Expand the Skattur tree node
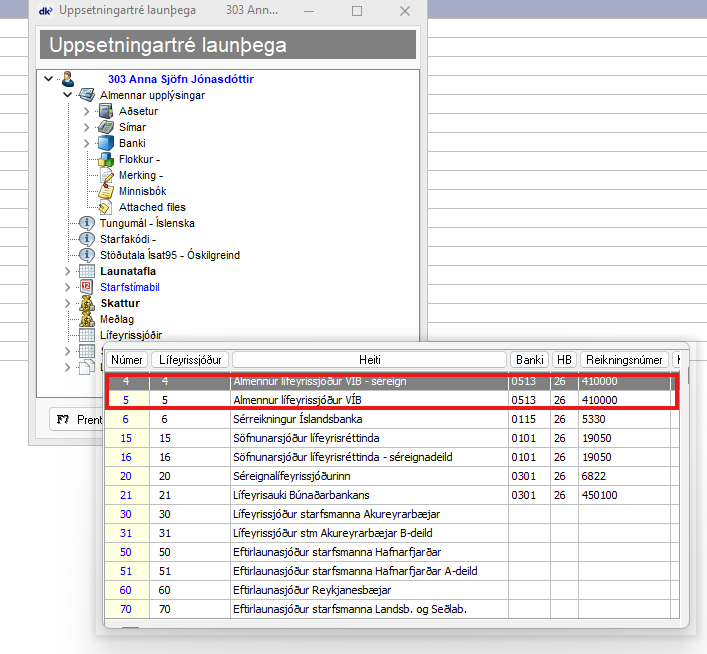 coord(68,303)
